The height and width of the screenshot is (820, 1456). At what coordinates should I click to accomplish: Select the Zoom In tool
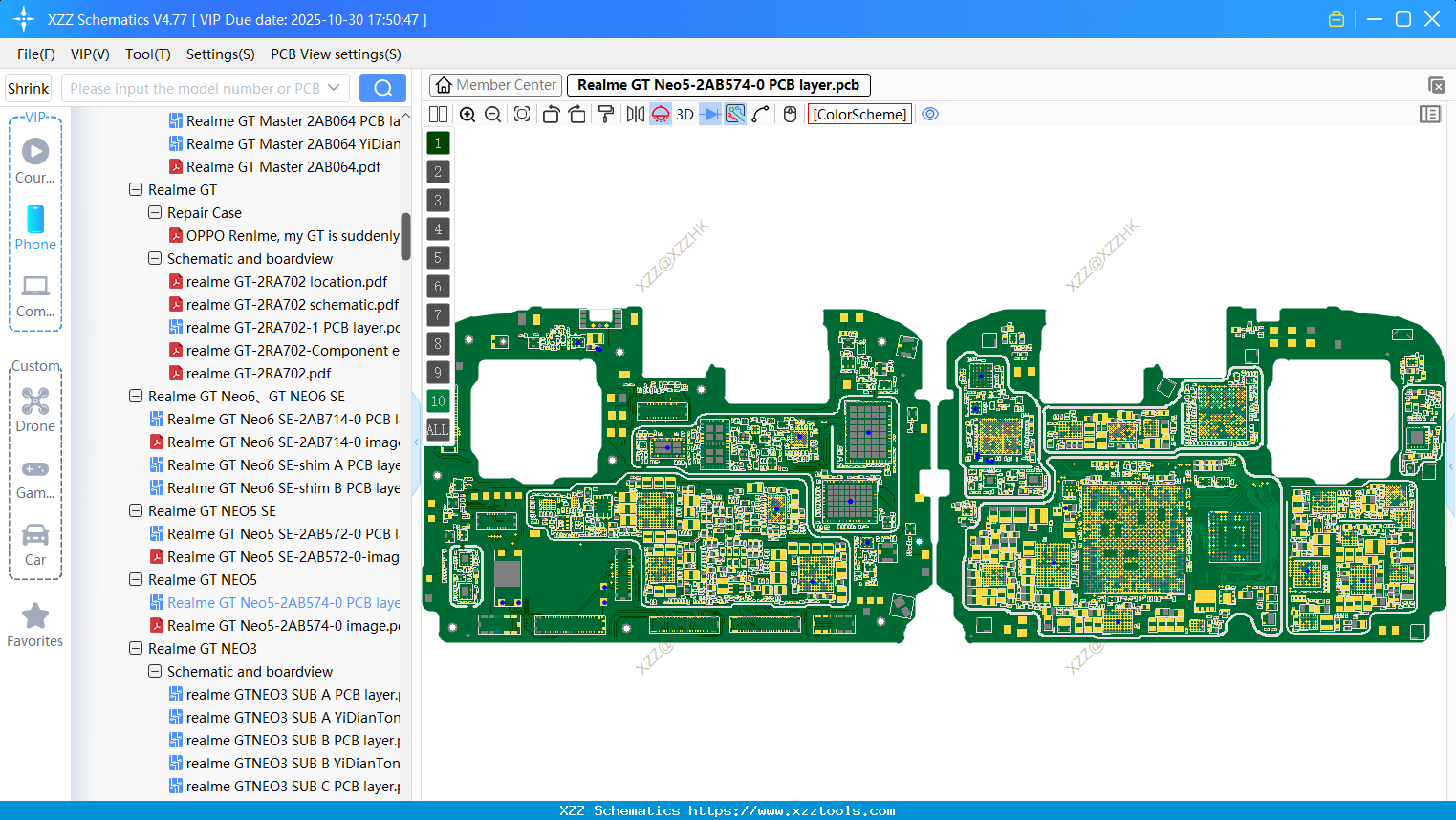point(467,114)
